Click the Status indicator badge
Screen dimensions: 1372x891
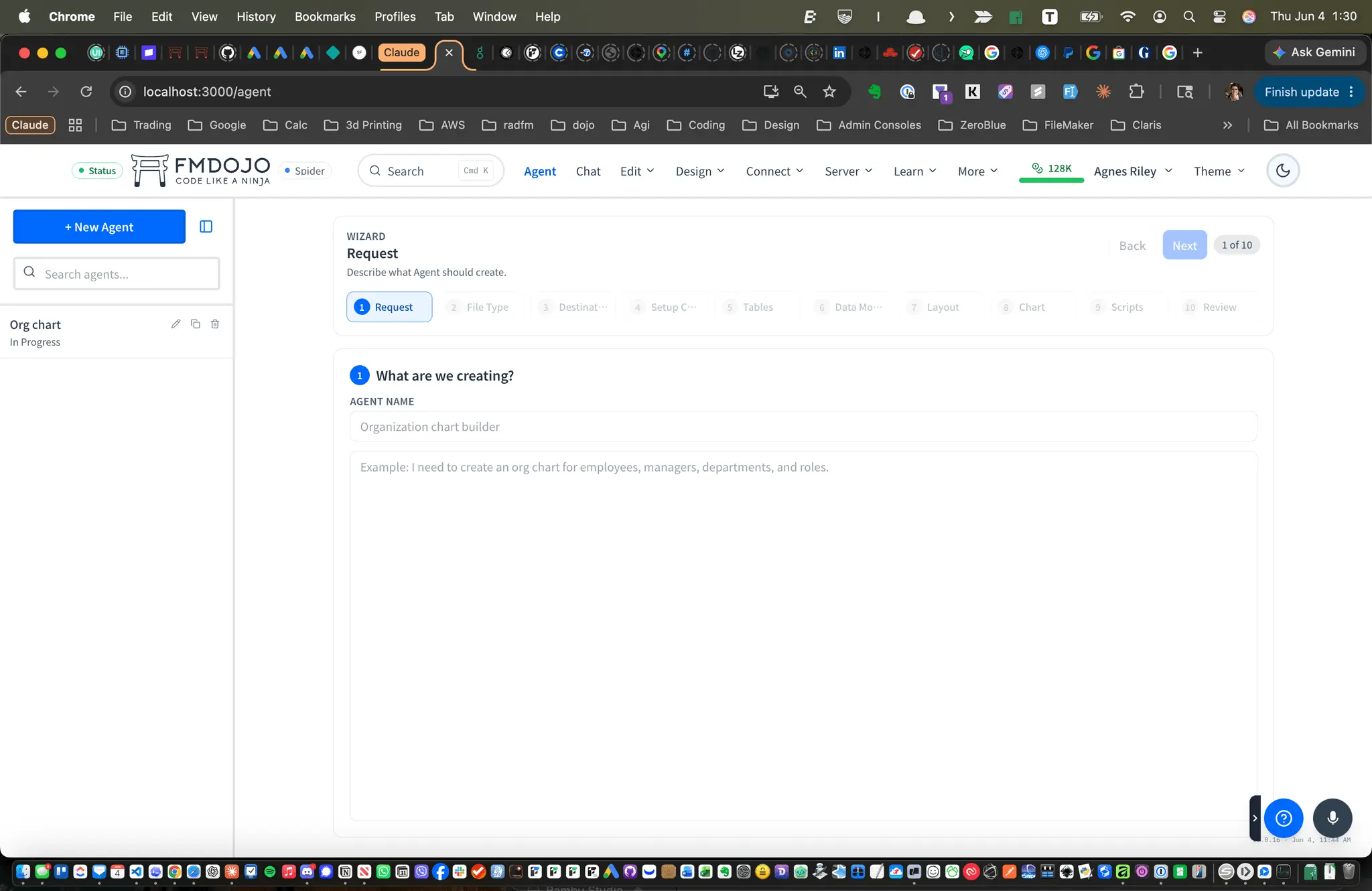98,171
